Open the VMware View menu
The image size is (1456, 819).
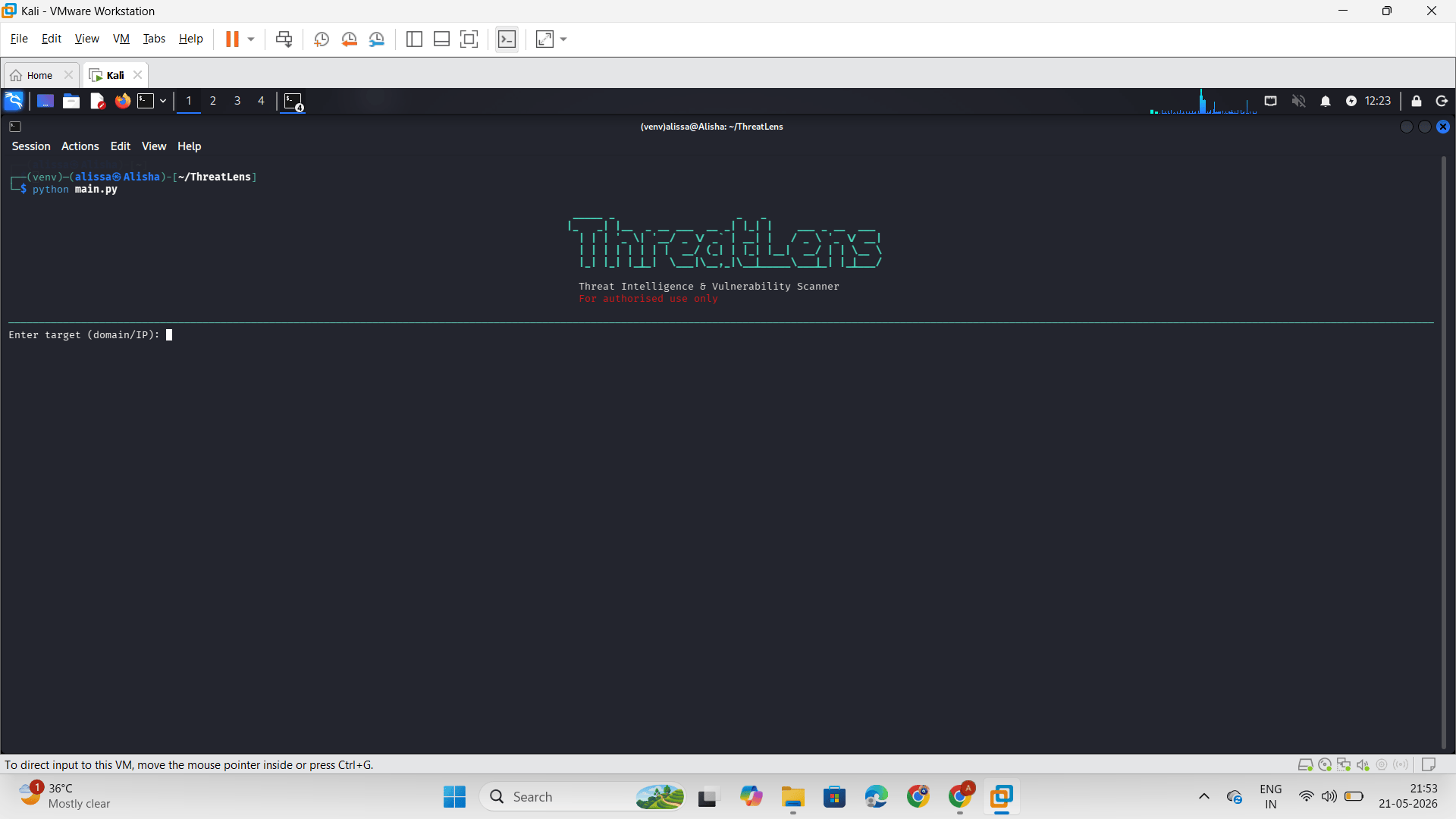(x=86, y=39)
